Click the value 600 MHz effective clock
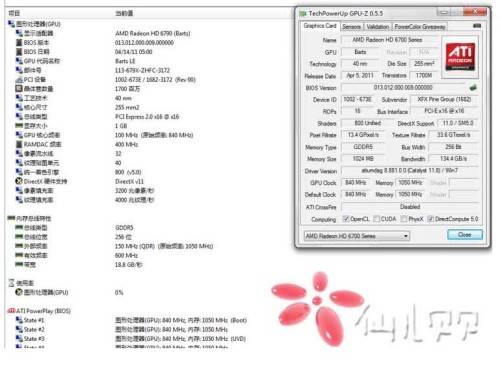 click(x=126, y=256)
